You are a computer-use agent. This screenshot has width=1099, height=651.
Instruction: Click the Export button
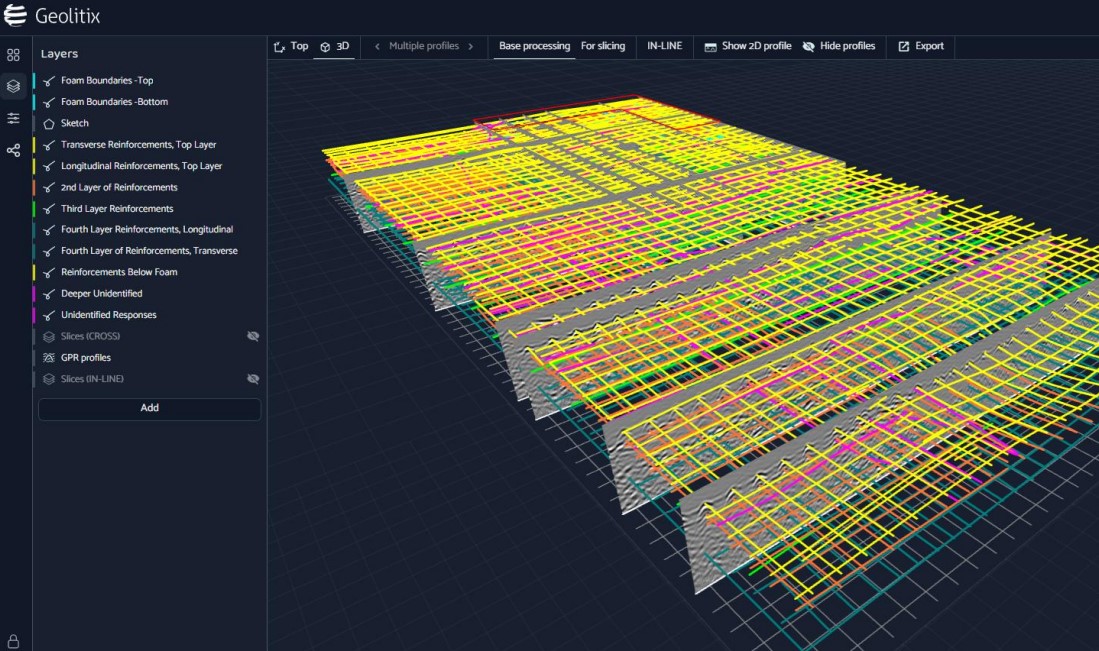pos(920,46)
